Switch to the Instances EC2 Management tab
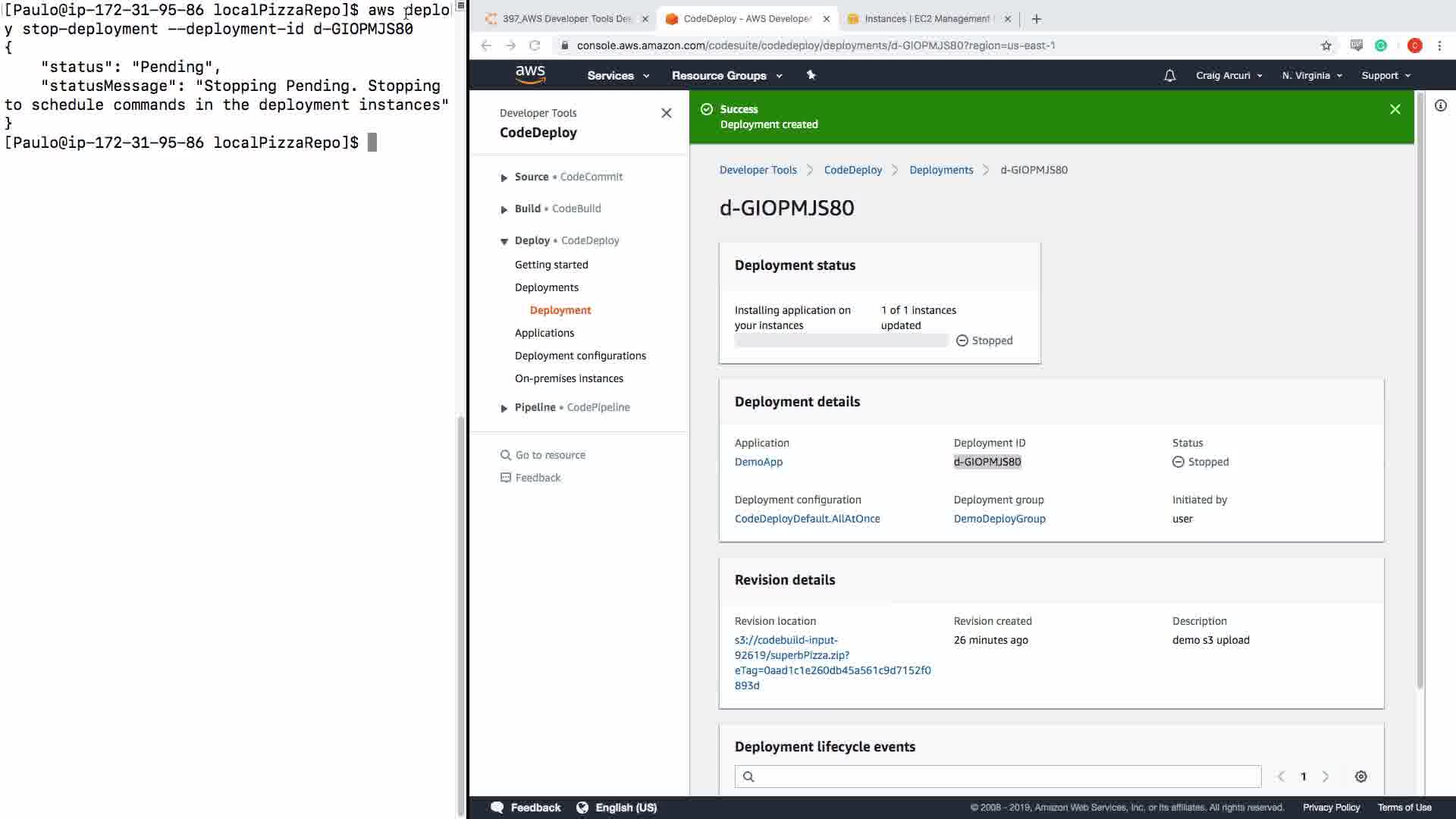The height and width of the screenshot is (819, 1456). tap(926, 19)
